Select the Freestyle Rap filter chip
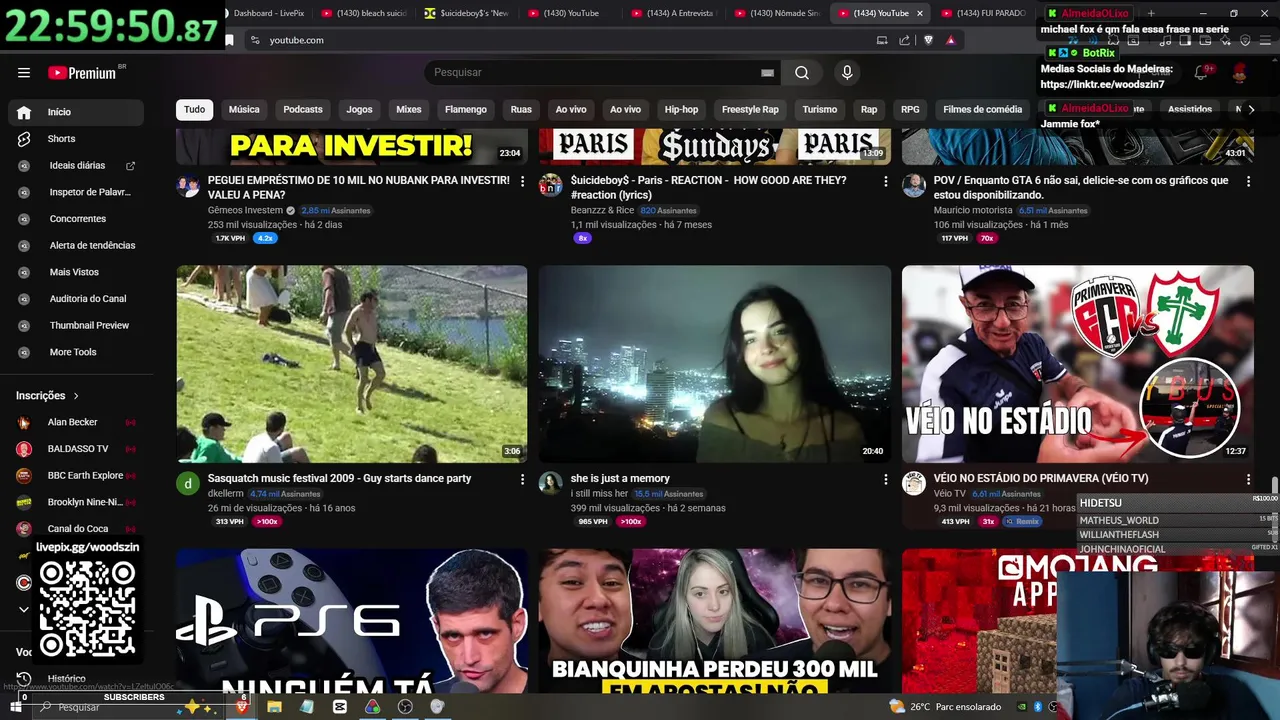The width and height of the screenshot is (1280, 720). coord(750,109)
